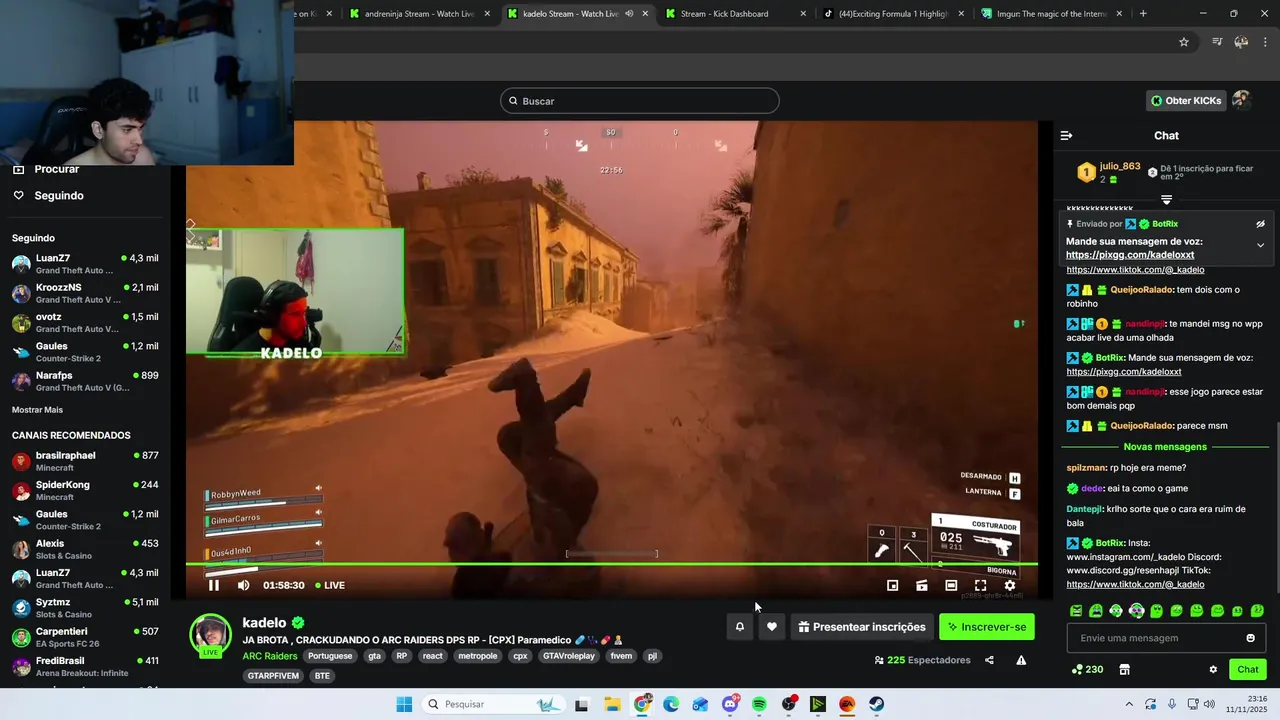Open a new browser tab
The width and height of the screenshot is (1280, 720).
pyautogui.click(x=1143, y=14)
